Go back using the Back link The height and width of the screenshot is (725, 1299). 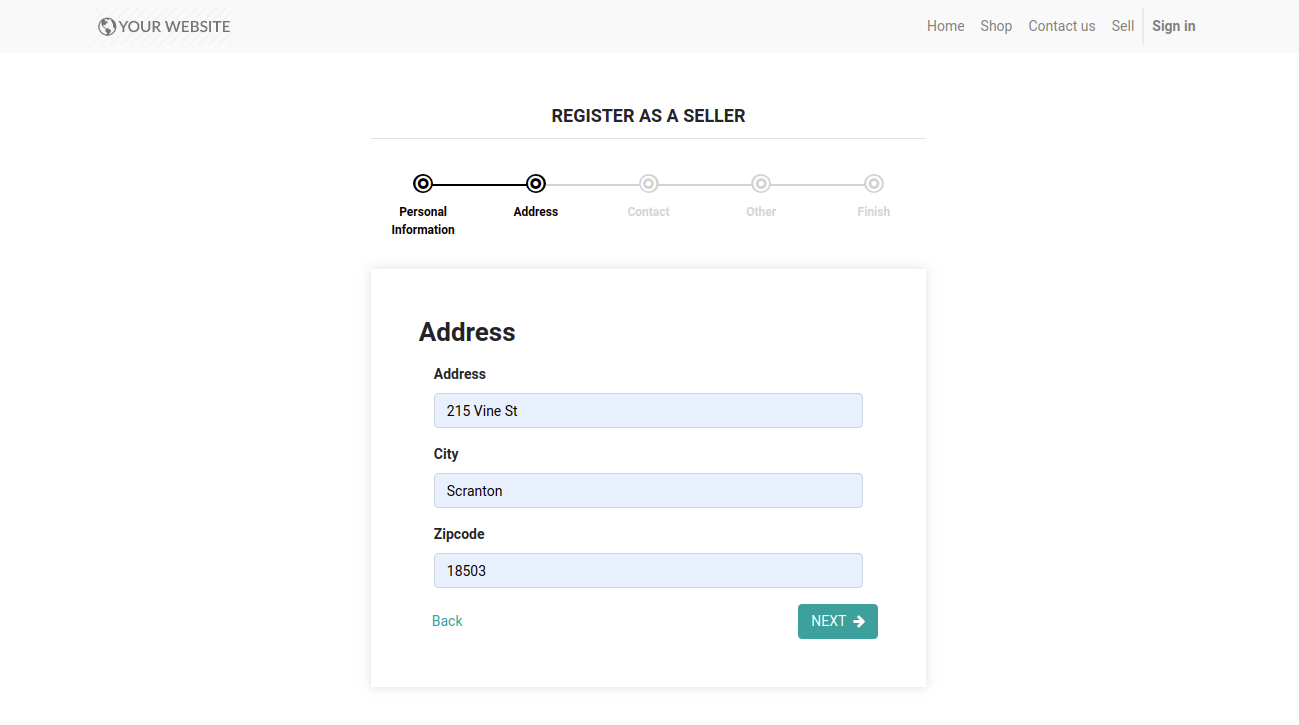point(447,621)
